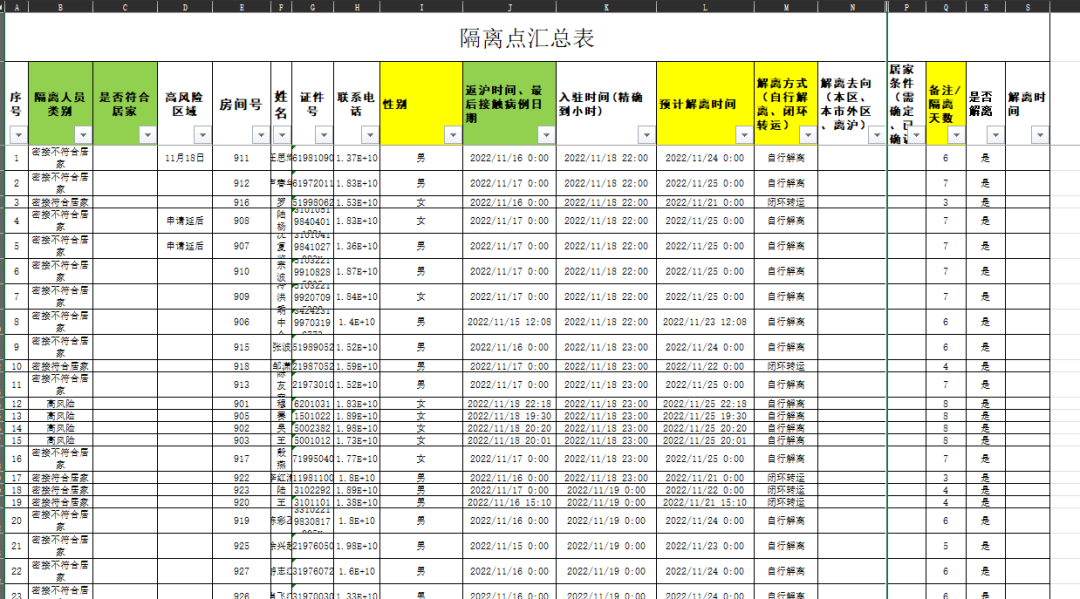Click the first 闭环转运 cell
Screen dimensions: 1080x599
point(786,202)
